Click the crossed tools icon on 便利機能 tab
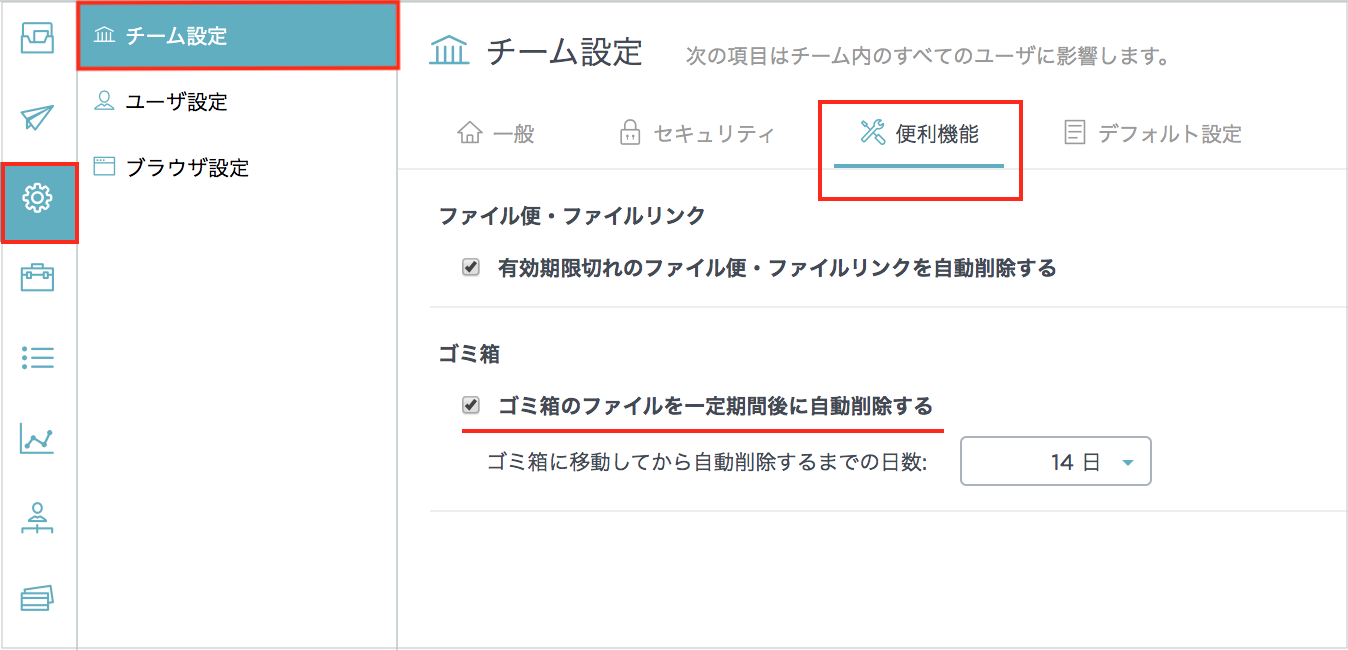This screenshot has height=650, width=1348. (x=873, y=130)
